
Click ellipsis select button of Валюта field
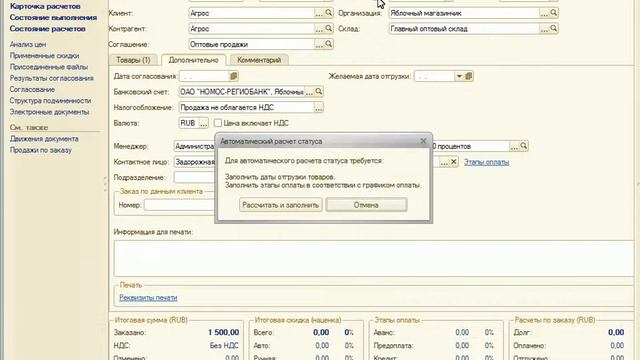pos(204,123)
